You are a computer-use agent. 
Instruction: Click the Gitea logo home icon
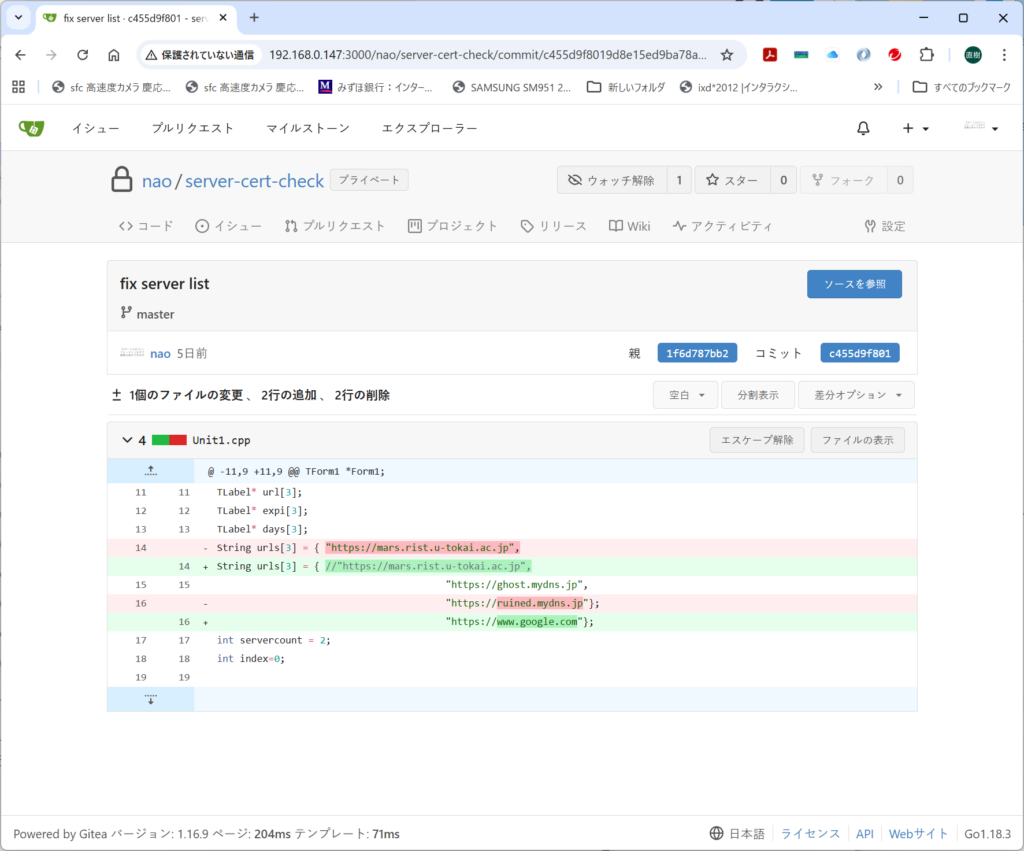tap(31, 128)
